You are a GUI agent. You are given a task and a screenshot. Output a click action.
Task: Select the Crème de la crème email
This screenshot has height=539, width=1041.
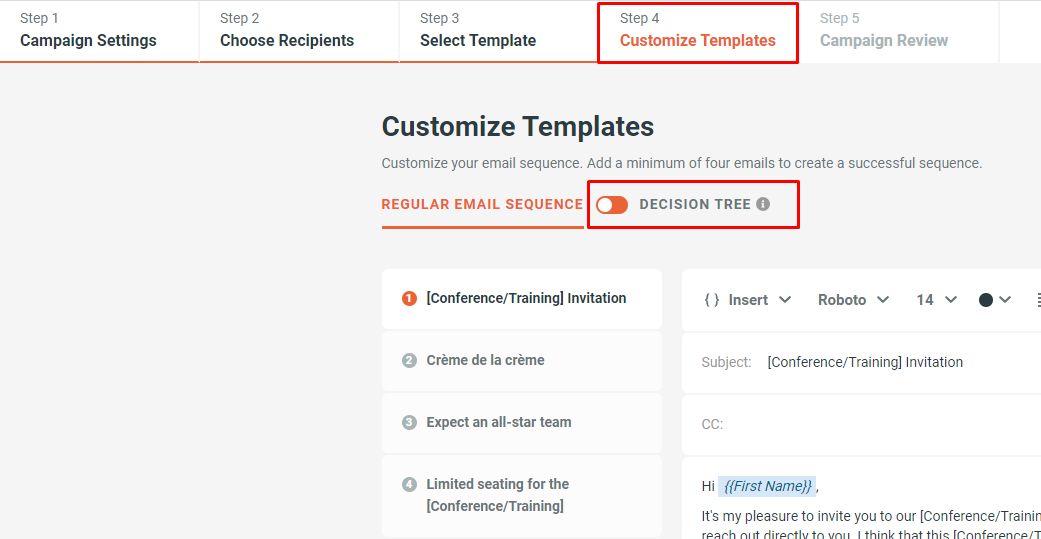pyautogui.click(x=485, y=360)
